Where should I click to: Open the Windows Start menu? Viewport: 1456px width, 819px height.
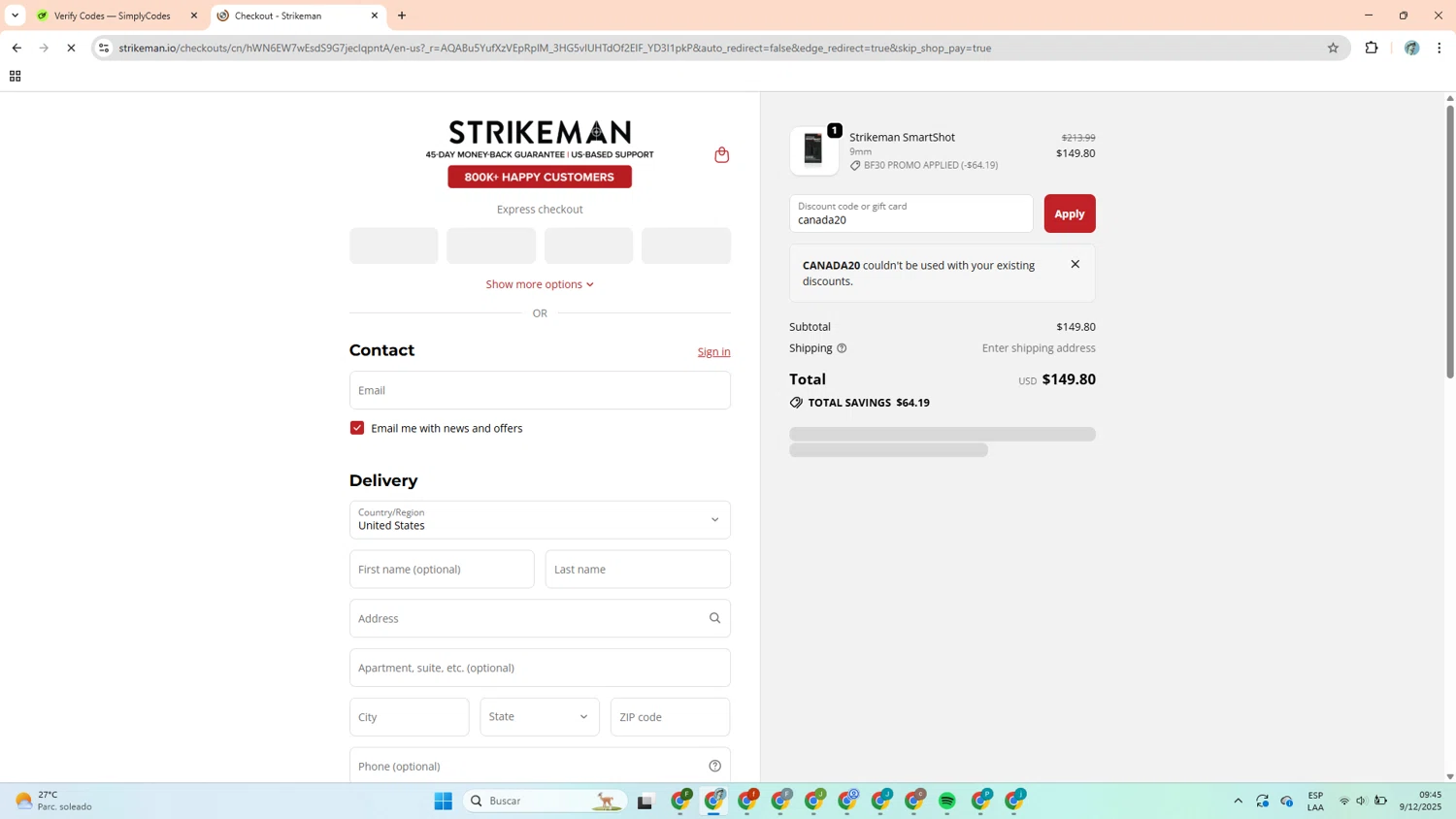[444, 801]
